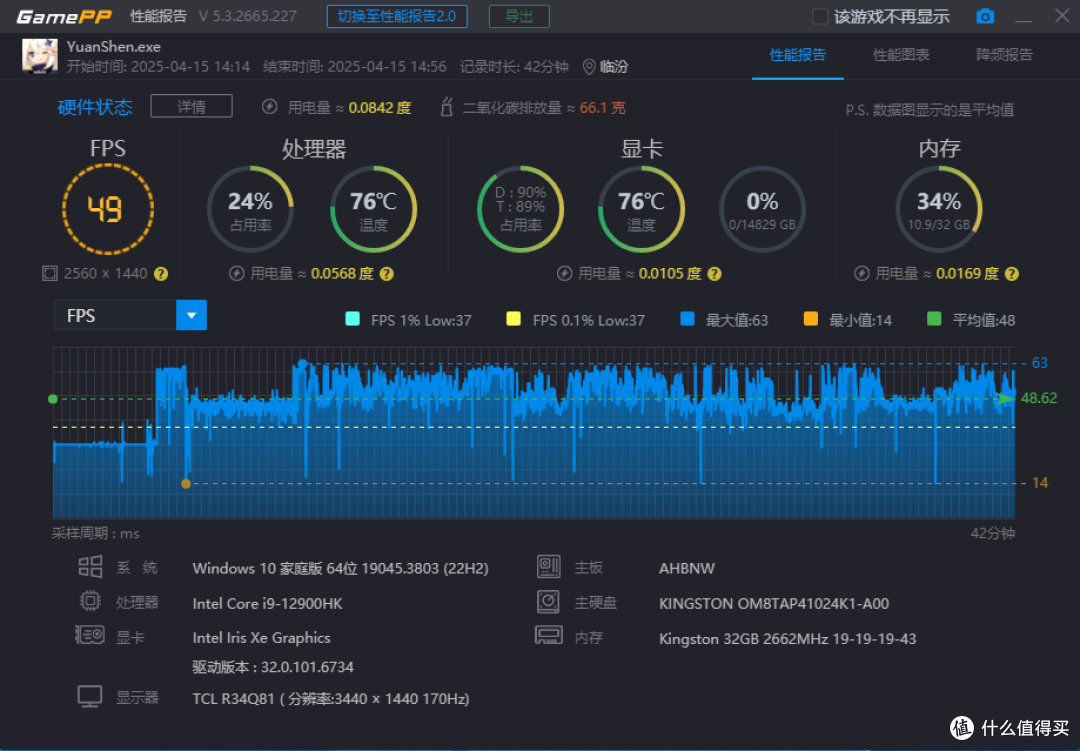Click the camera screenshot icon
The height and width of the screenshot is (751, 1080).
985,16
